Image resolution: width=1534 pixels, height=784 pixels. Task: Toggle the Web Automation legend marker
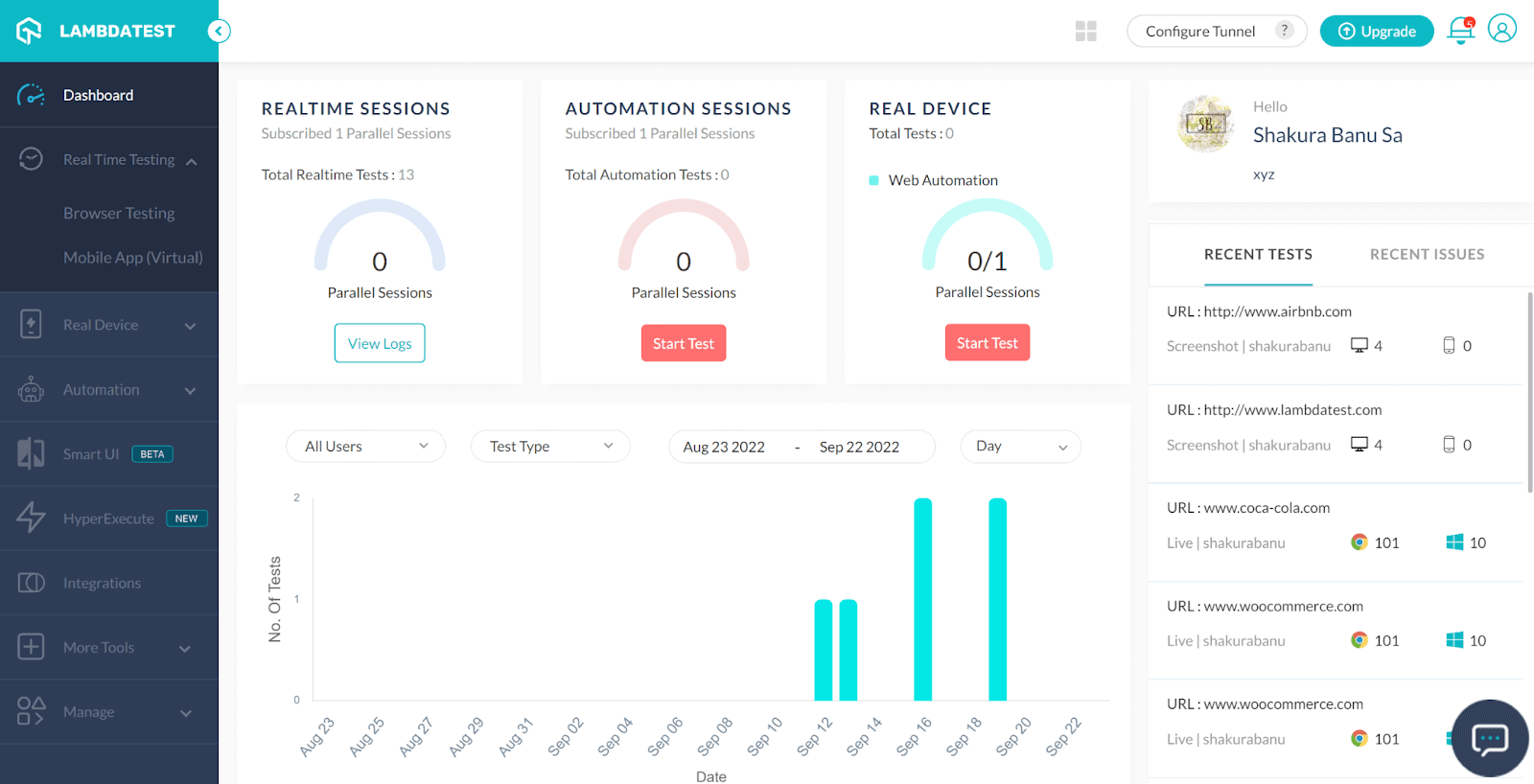[x=873, y=180]
